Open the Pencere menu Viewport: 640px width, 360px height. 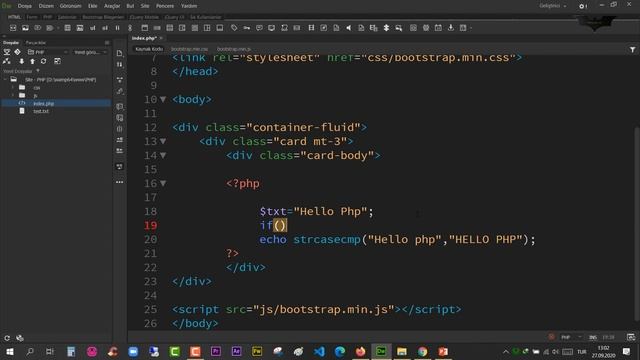[165, 6]
